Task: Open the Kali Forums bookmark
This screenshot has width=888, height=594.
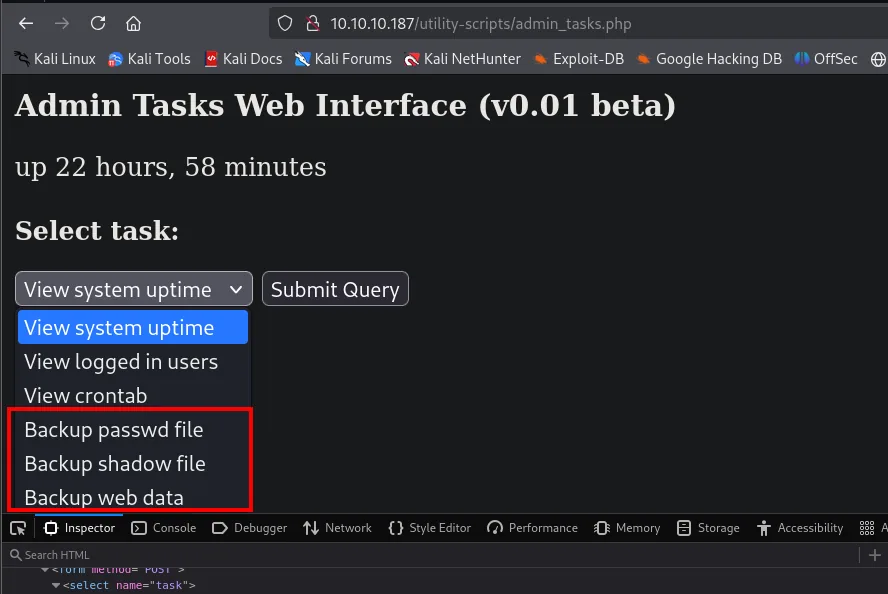Action: 343,59
